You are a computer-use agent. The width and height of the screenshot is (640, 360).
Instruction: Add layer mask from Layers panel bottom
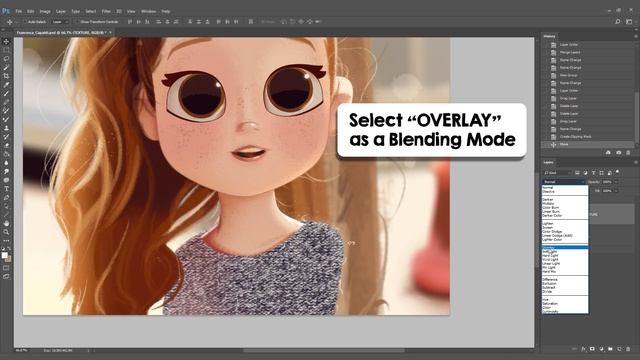[x=592, y=349]
